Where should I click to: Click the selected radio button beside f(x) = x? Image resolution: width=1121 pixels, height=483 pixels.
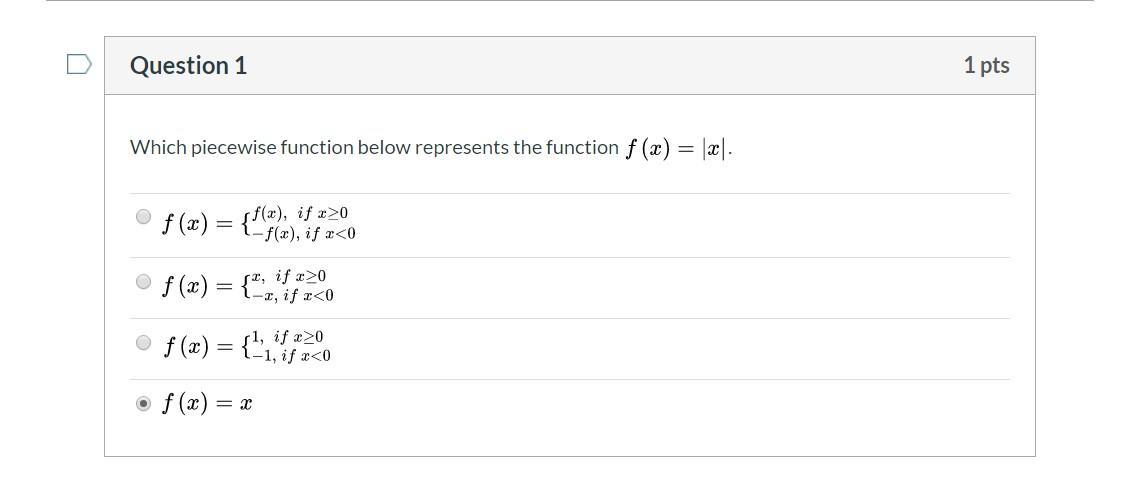click(x=143, y=403)
